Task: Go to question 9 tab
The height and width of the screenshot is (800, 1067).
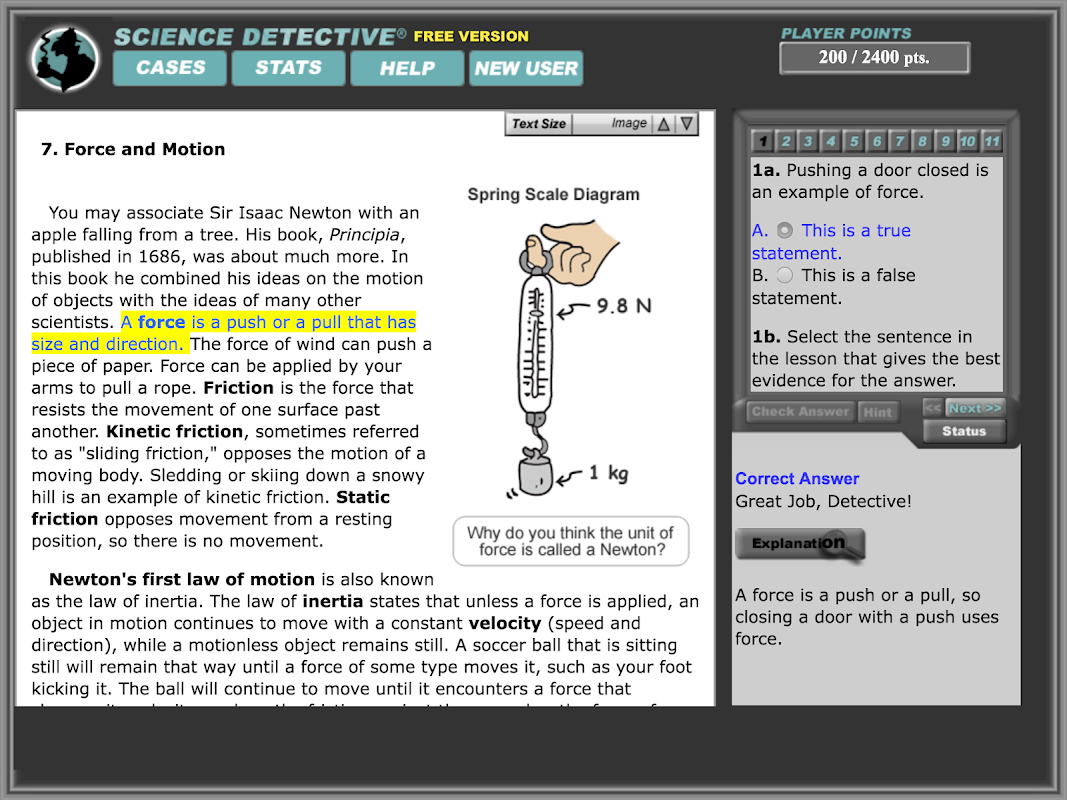Action: coord(945,141)
